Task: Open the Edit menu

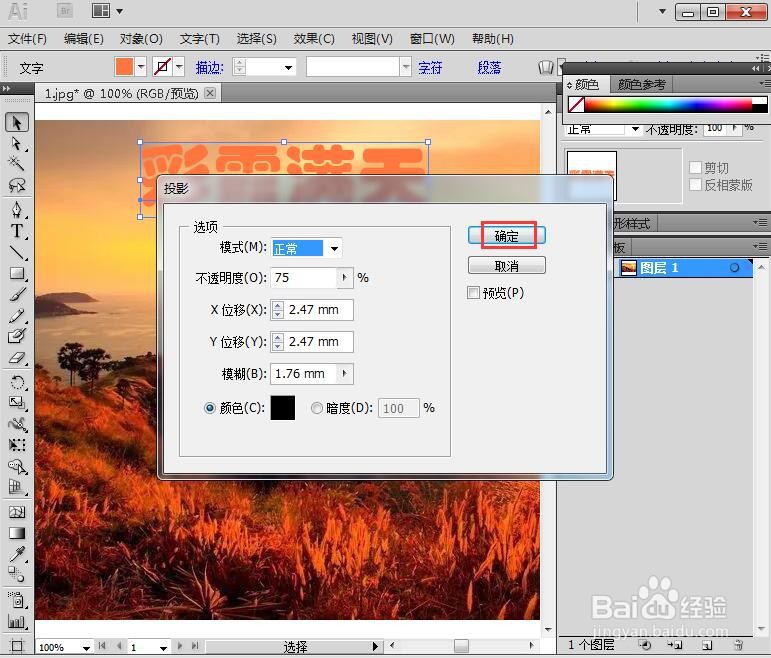Action: [x=84, y=39]
